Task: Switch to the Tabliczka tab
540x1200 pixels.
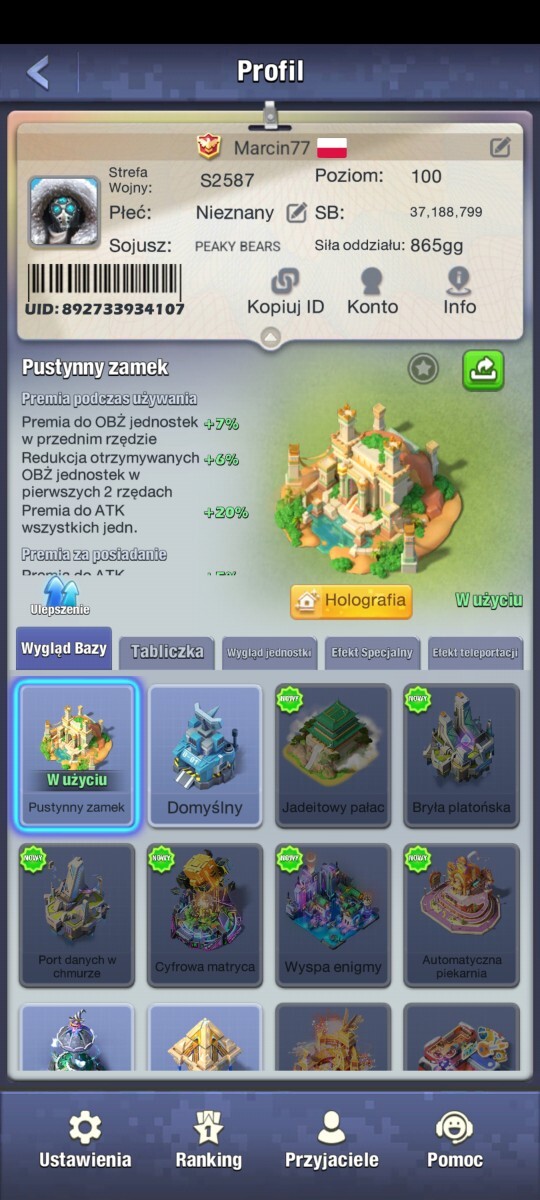Action: [x=167, y=652]
